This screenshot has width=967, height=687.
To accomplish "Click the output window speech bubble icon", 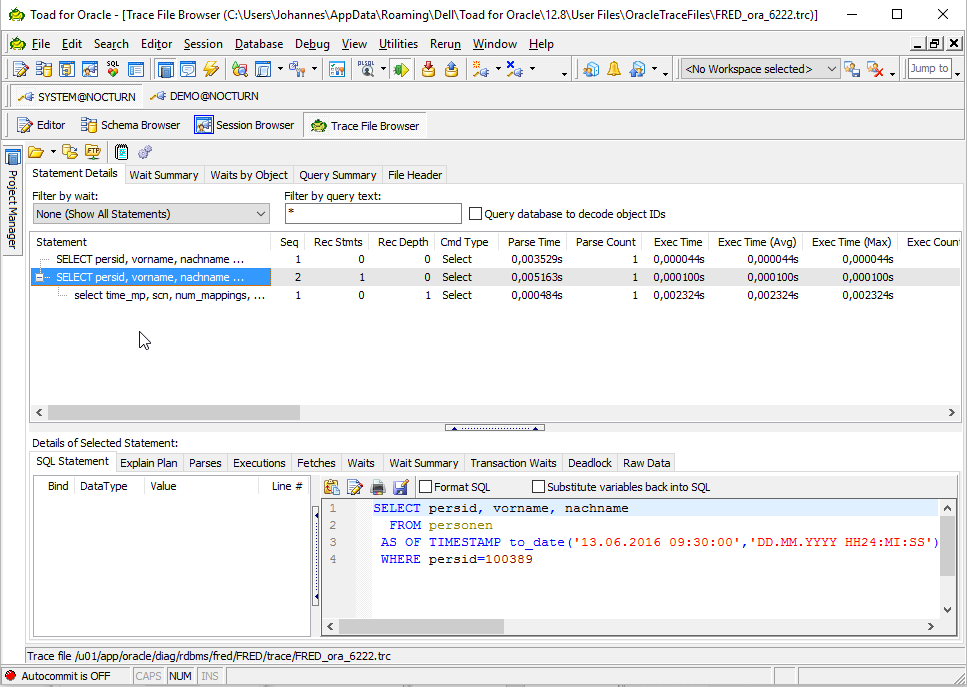I will pos(187,69).
